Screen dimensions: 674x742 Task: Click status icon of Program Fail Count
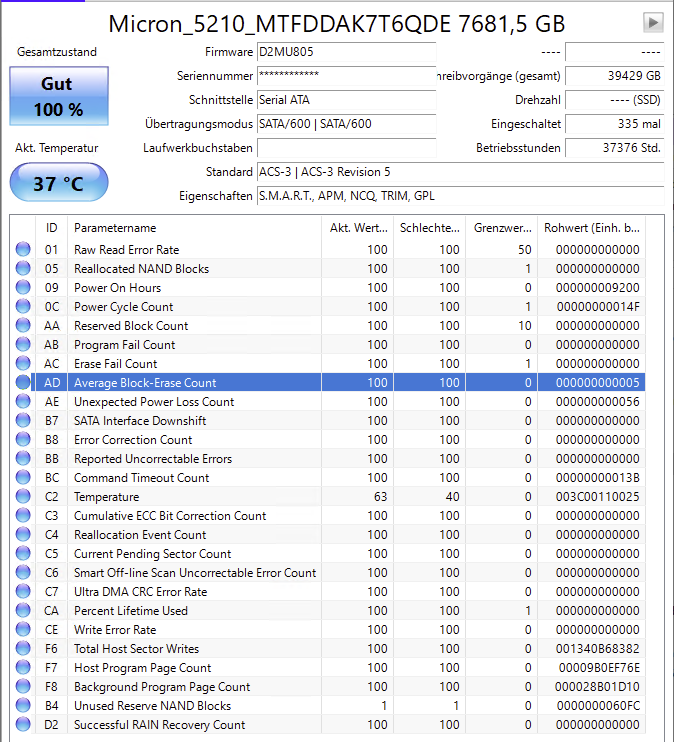[23, 344]
